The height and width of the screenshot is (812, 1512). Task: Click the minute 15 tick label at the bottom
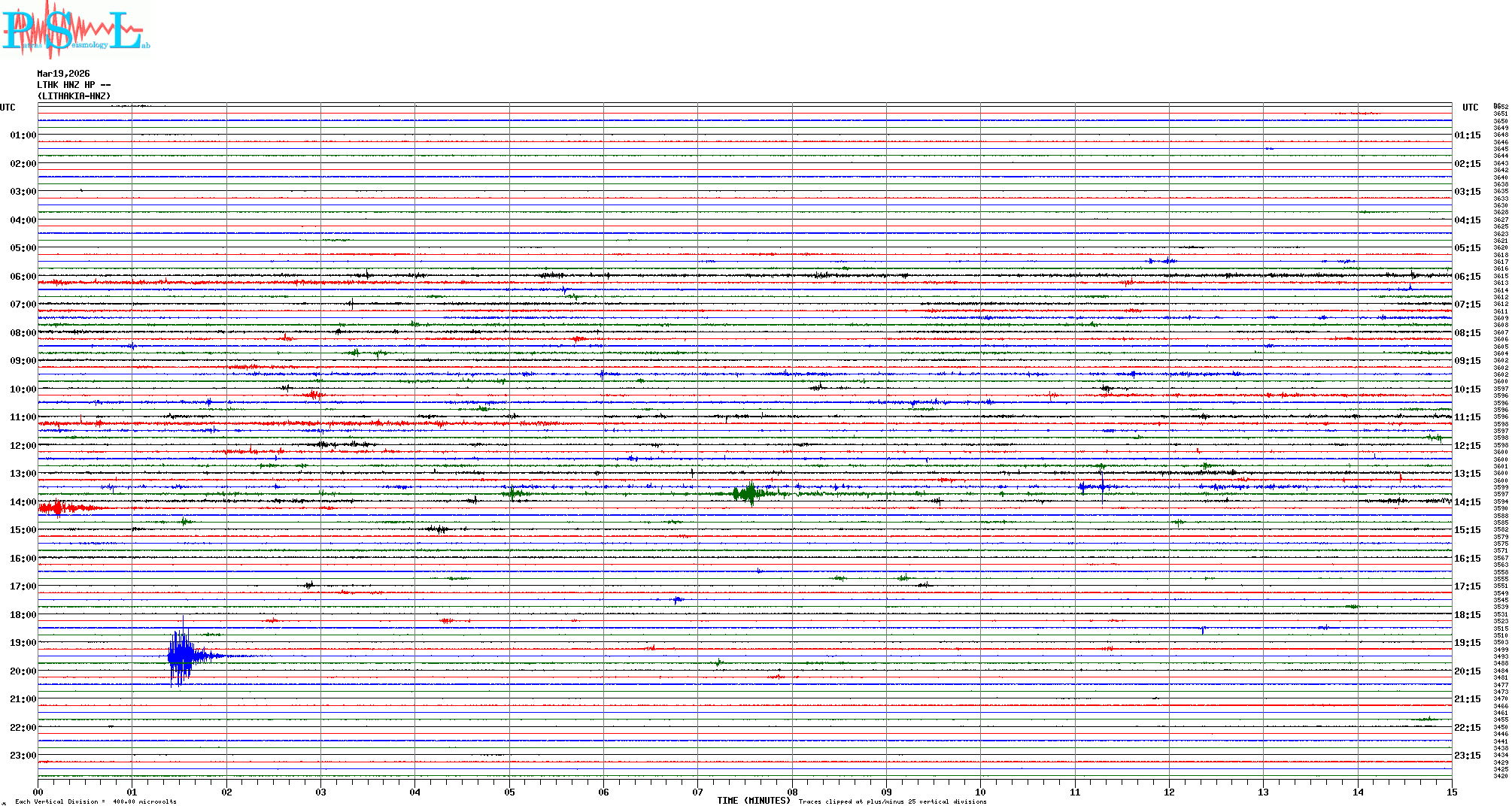[x=1452, y=792]
